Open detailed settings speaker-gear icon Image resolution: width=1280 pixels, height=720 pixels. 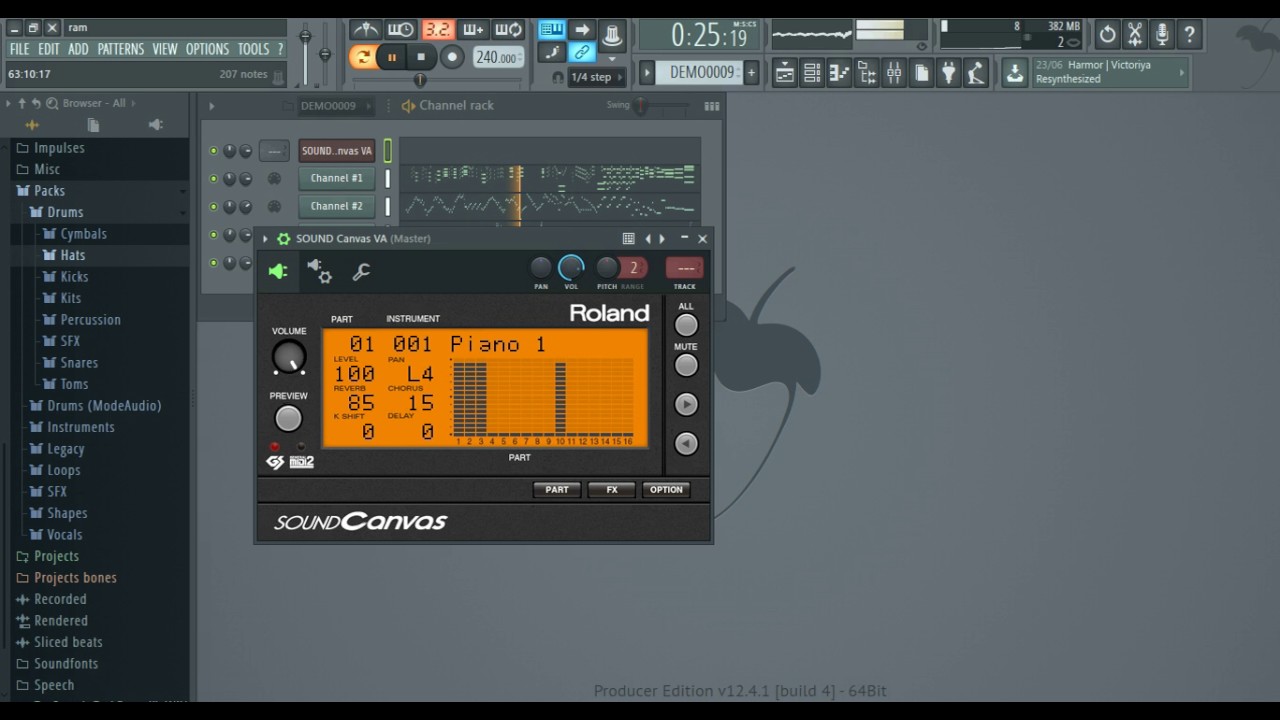click(319, 271)
